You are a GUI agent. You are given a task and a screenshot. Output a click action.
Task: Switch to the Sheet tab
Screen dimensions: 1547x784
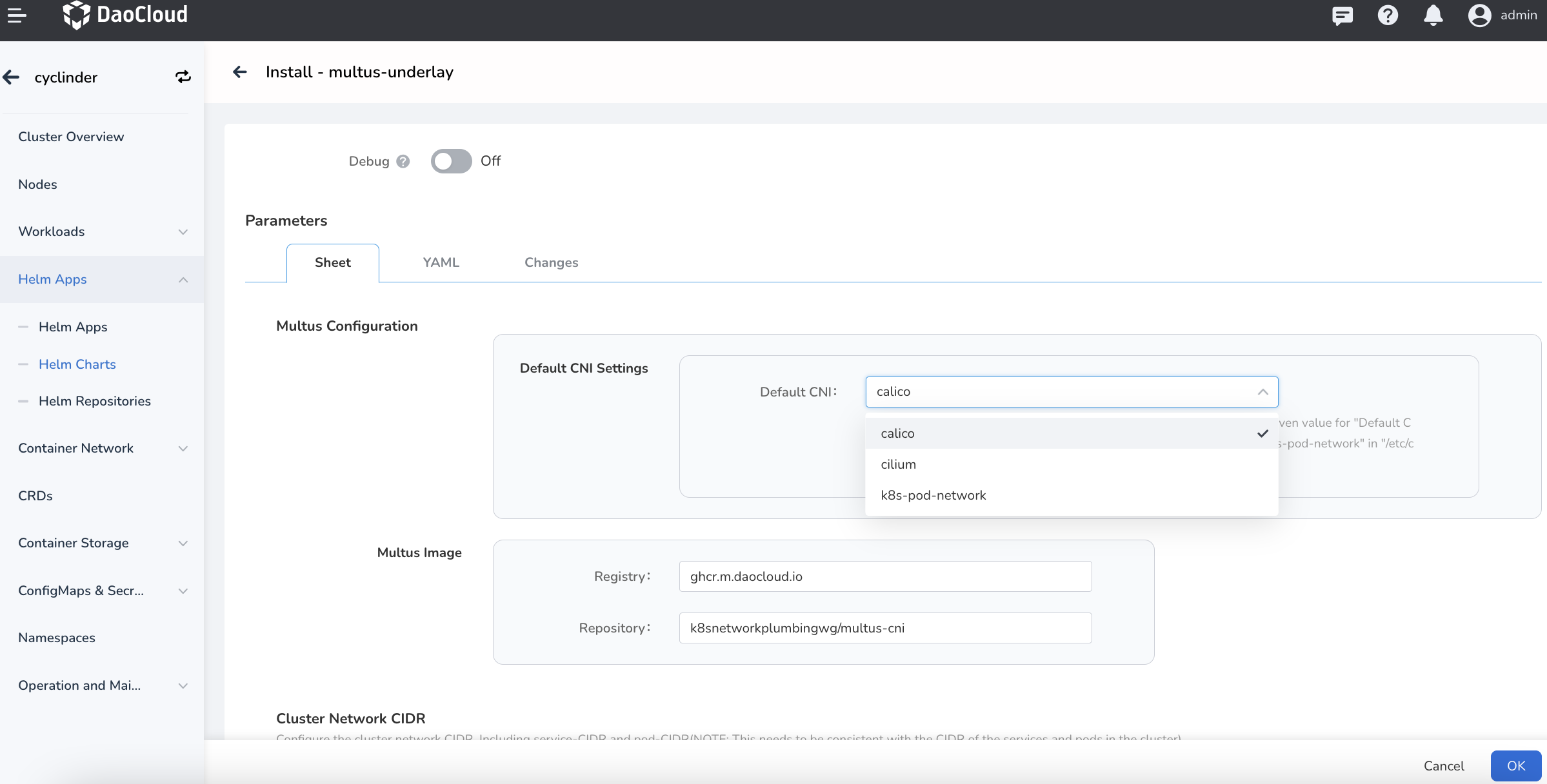coord(333,262)
